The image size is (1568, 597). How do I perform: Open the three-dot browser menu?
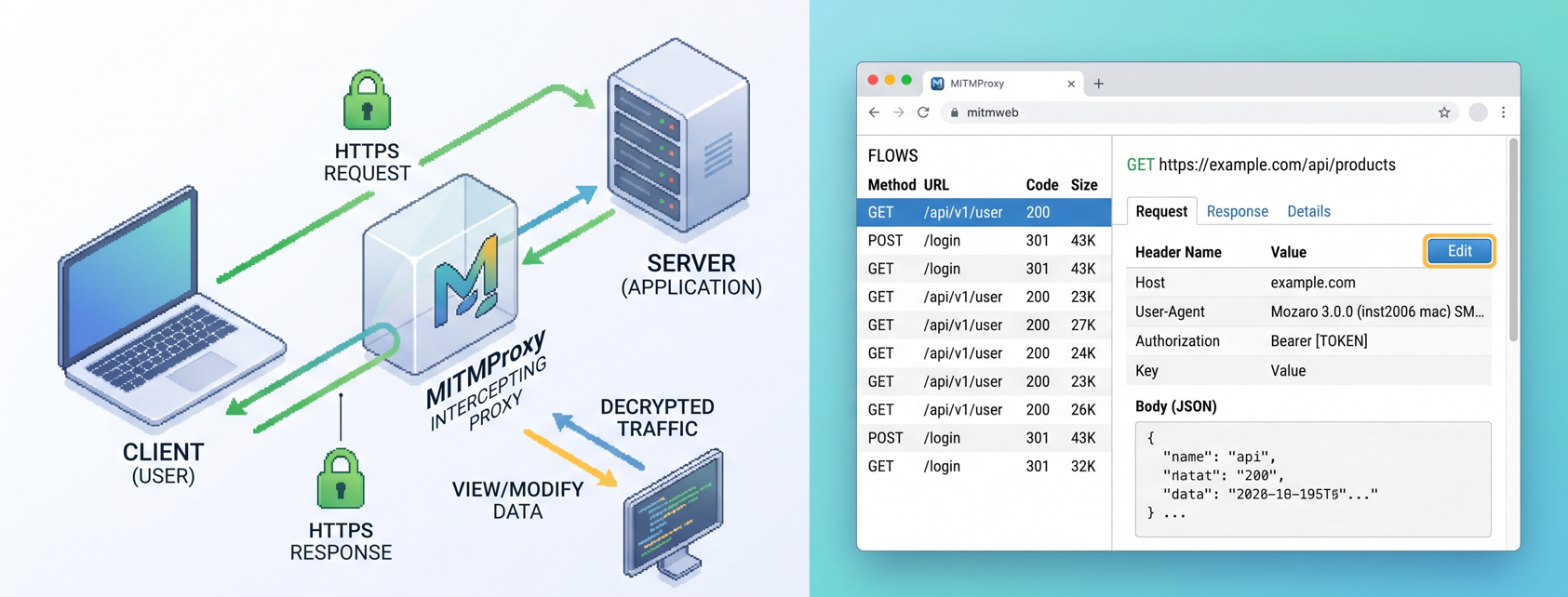click(1503, 113)
